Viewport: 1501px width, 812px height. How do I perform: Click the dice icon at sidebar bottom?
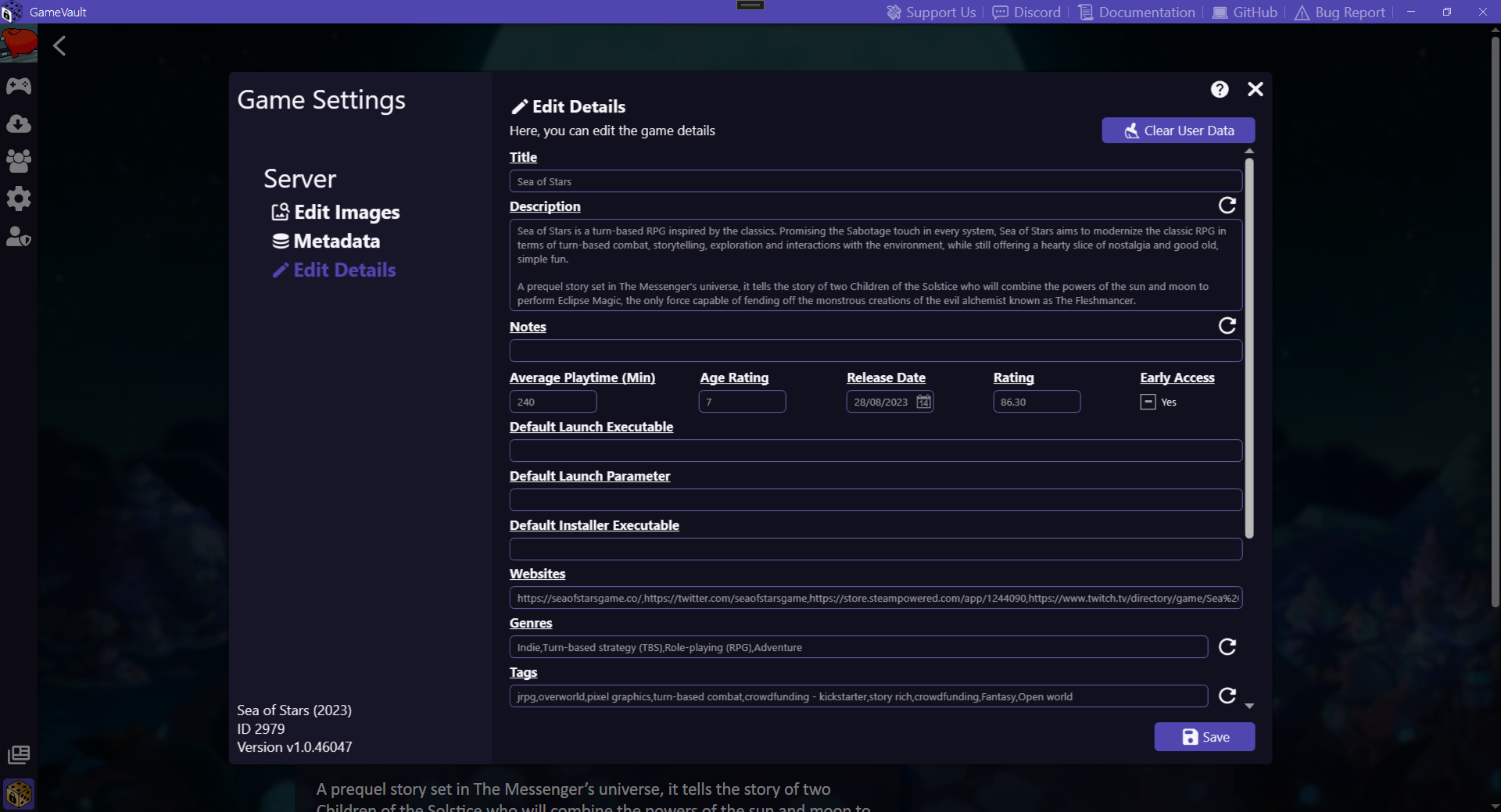(19, 795)
